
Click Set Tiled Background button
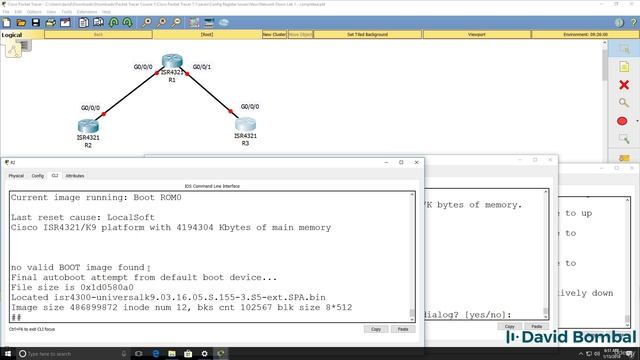pyautogui.click(x=368, y=35)
